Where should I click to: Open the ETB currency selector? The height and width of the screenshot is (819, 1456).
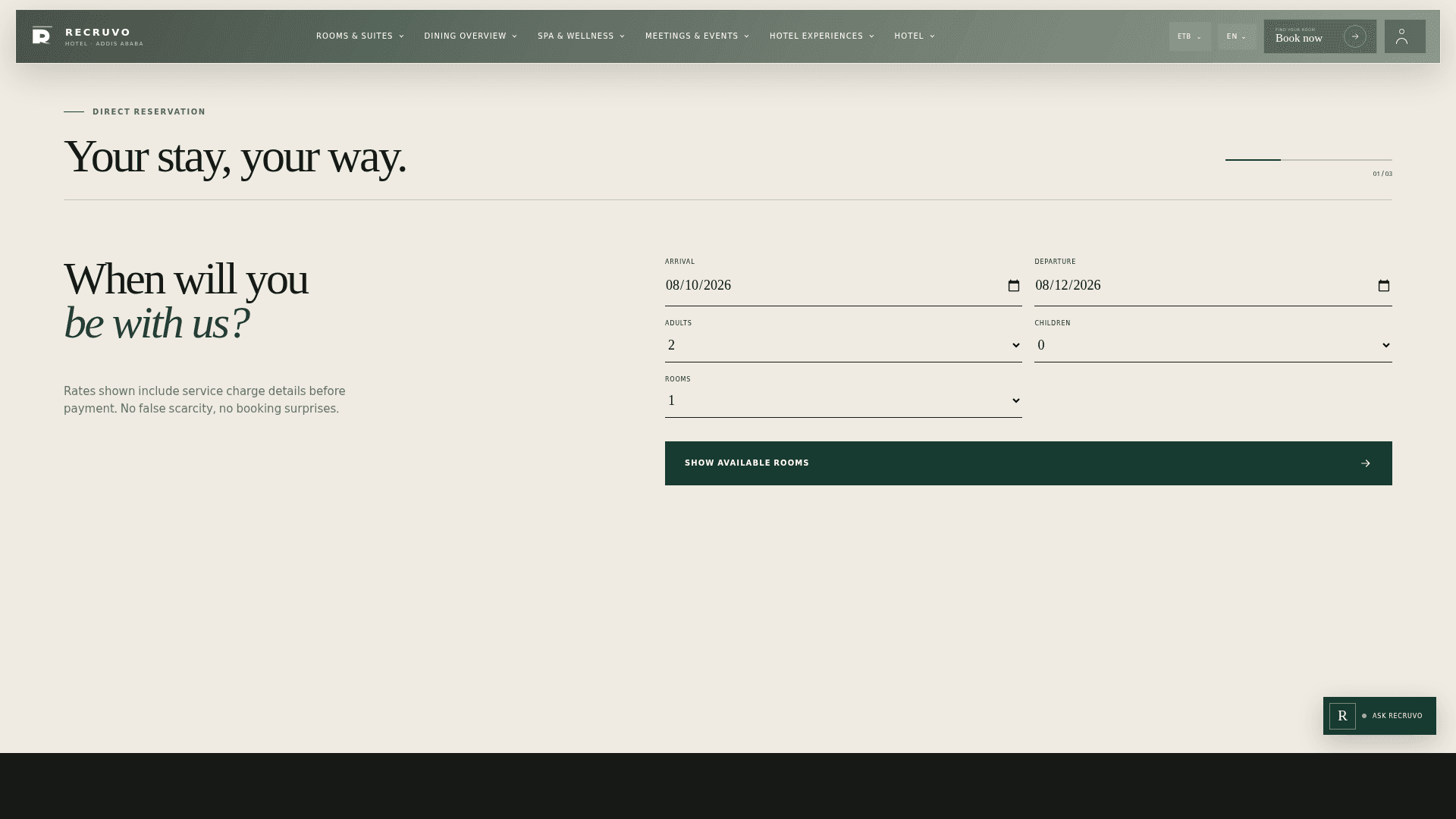tap(1189, 36)
